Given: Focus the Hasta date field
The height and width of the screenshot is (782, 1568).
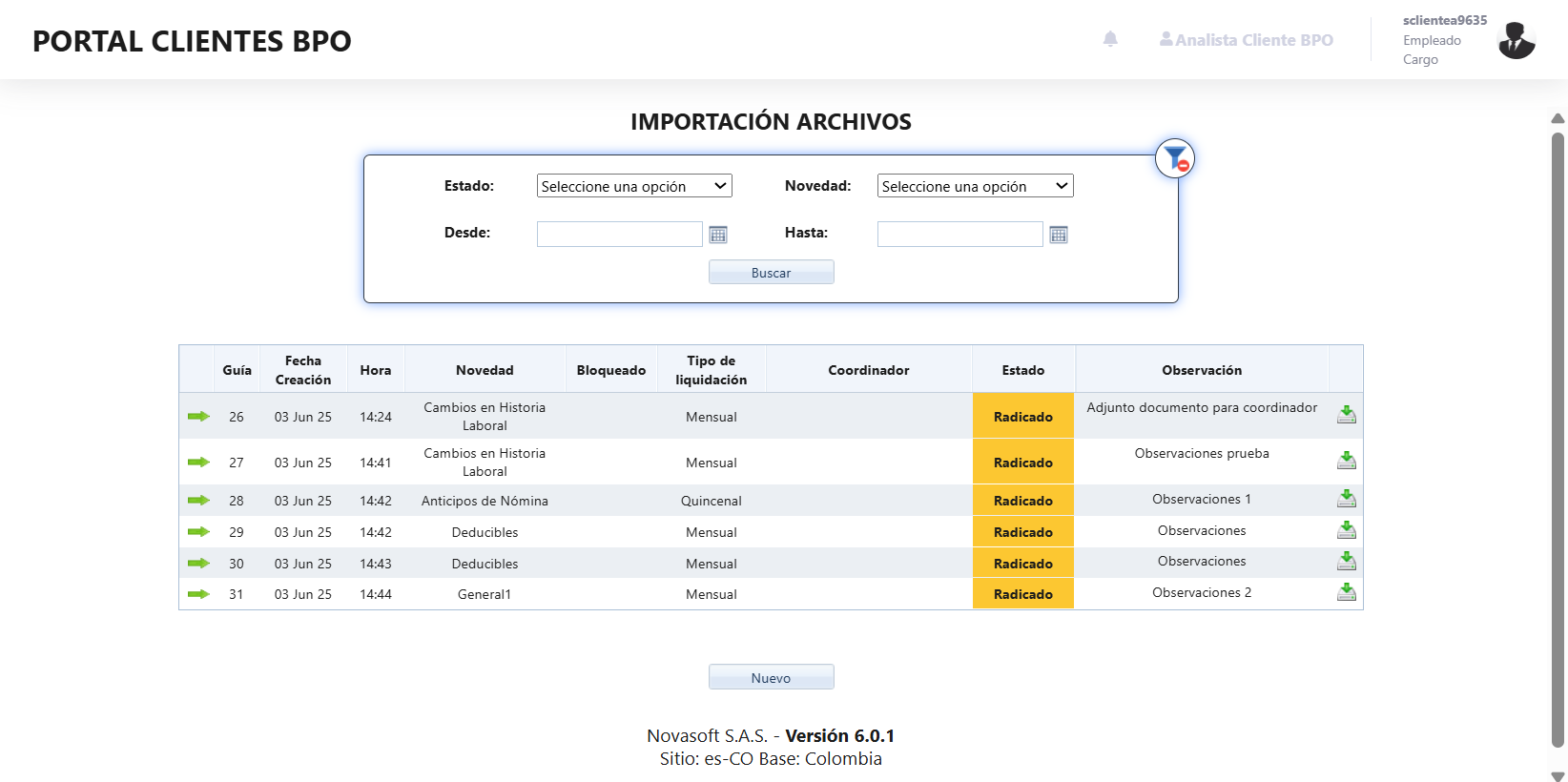Looking at the screenshot, I should pos(960,235).
